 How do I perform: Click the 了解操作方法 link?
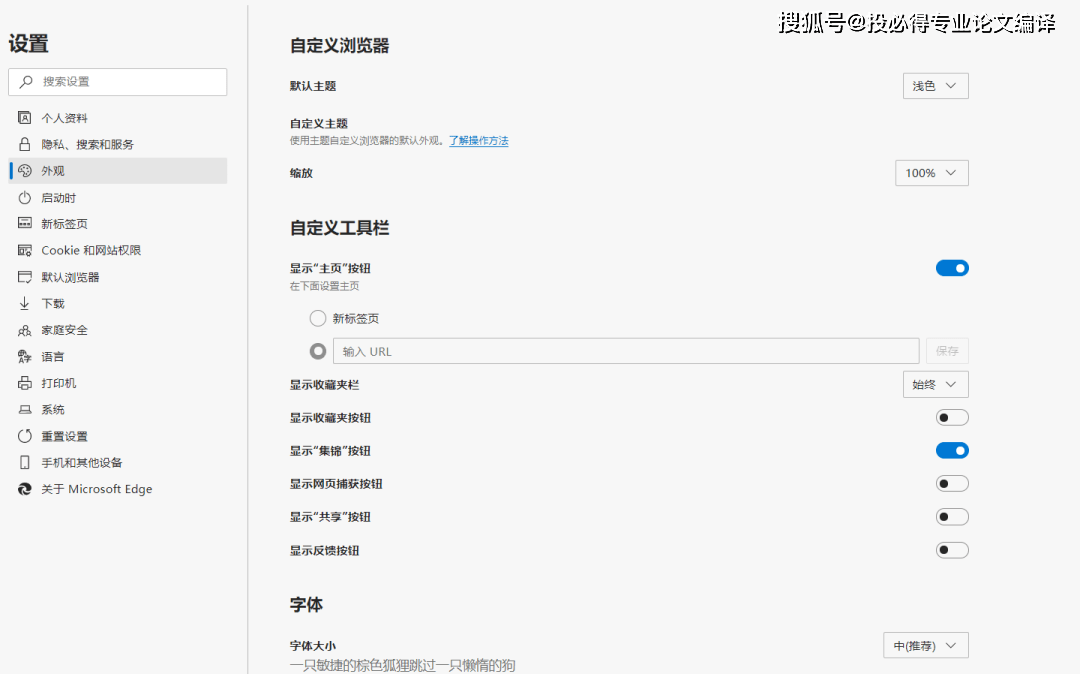click(x=478, y=140)
